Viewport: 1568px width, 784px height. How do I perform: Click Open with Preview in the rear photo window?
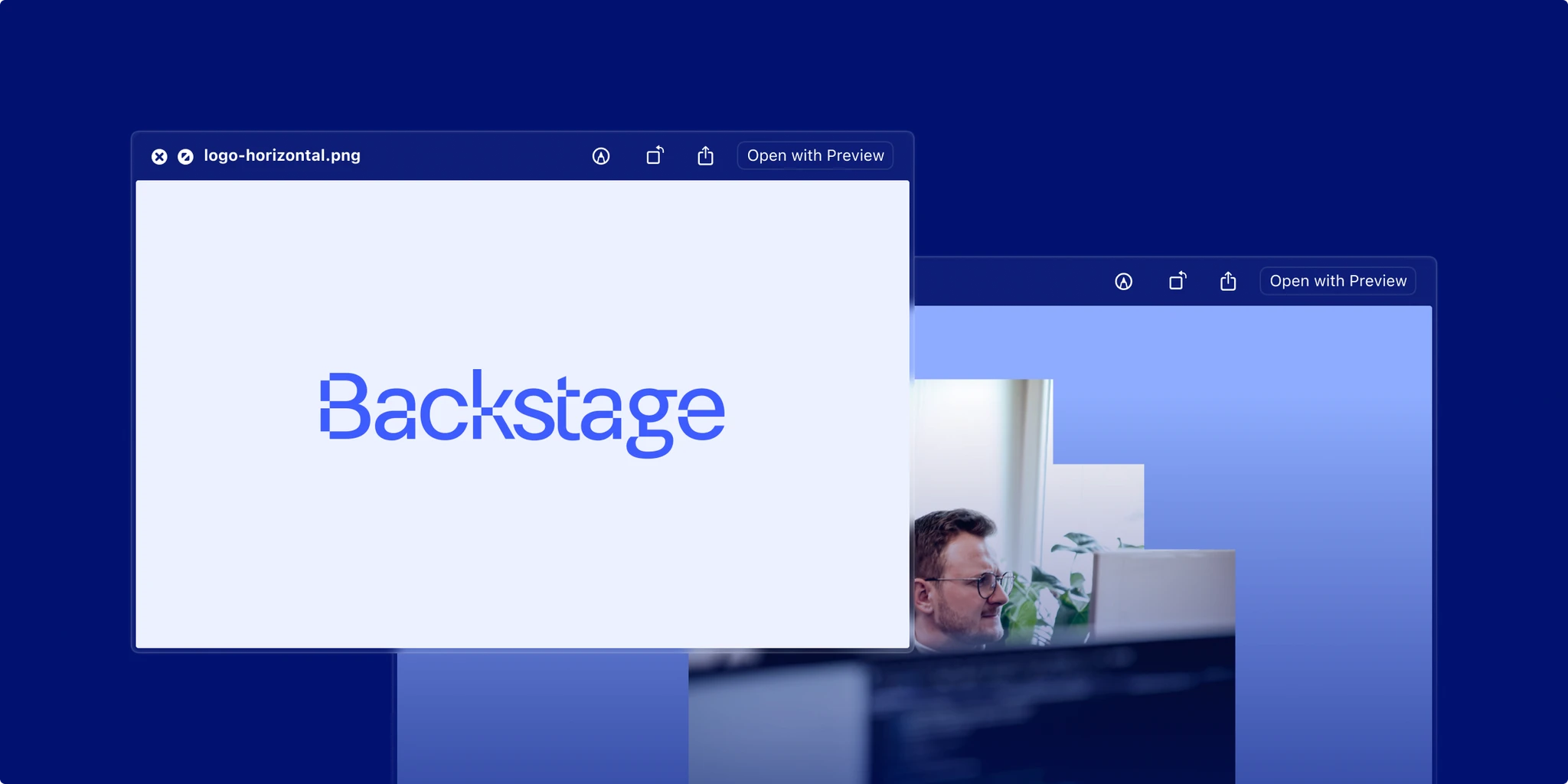1338,281
